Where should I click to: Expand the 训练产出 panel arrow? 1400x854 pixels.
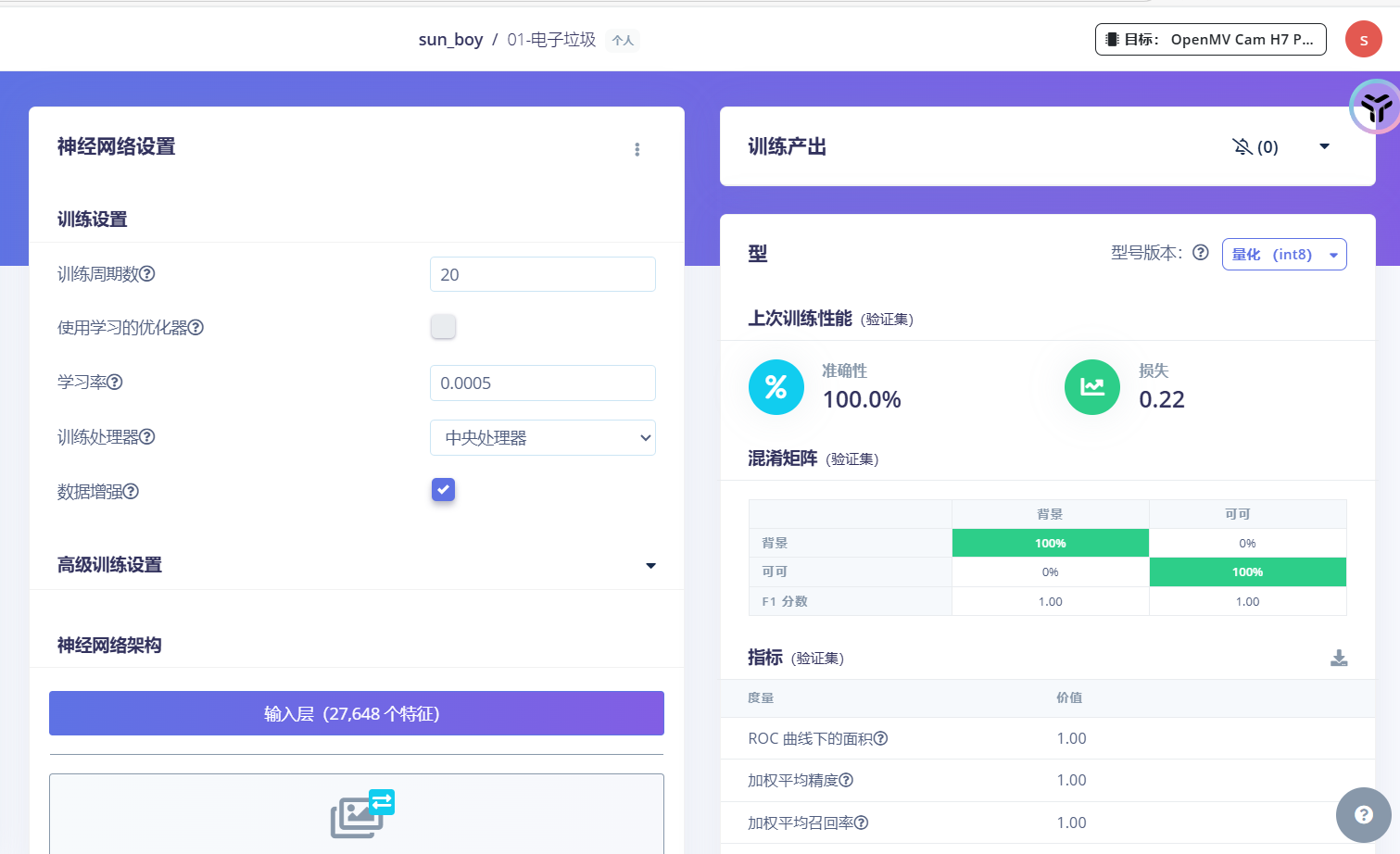[1324, 146]
